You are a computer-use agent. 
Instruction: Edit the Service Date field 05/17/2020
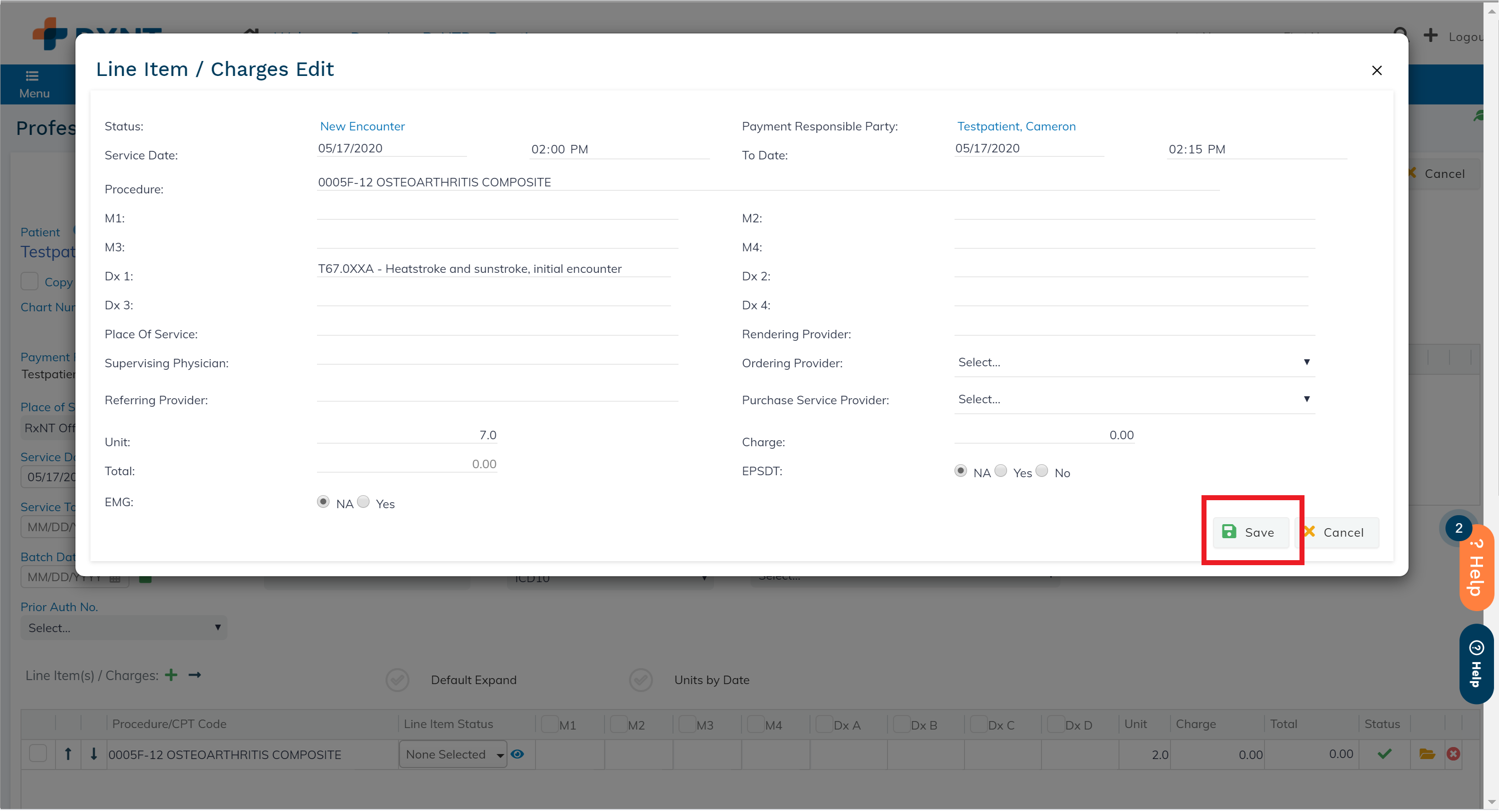pyautogui.click(x=391, y=148)
